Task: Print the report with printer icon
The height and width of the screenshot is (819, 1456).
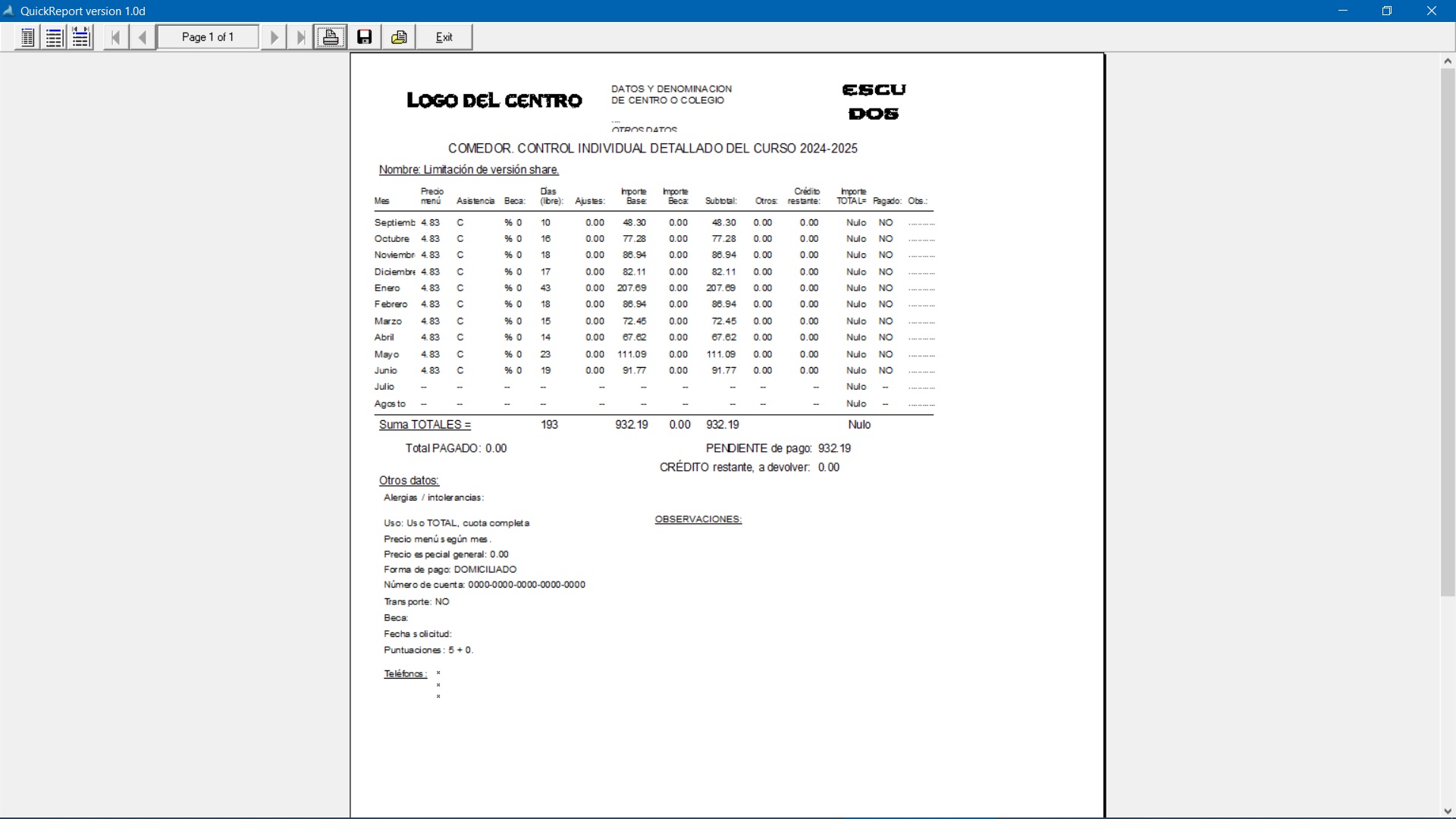Action: 331,37
